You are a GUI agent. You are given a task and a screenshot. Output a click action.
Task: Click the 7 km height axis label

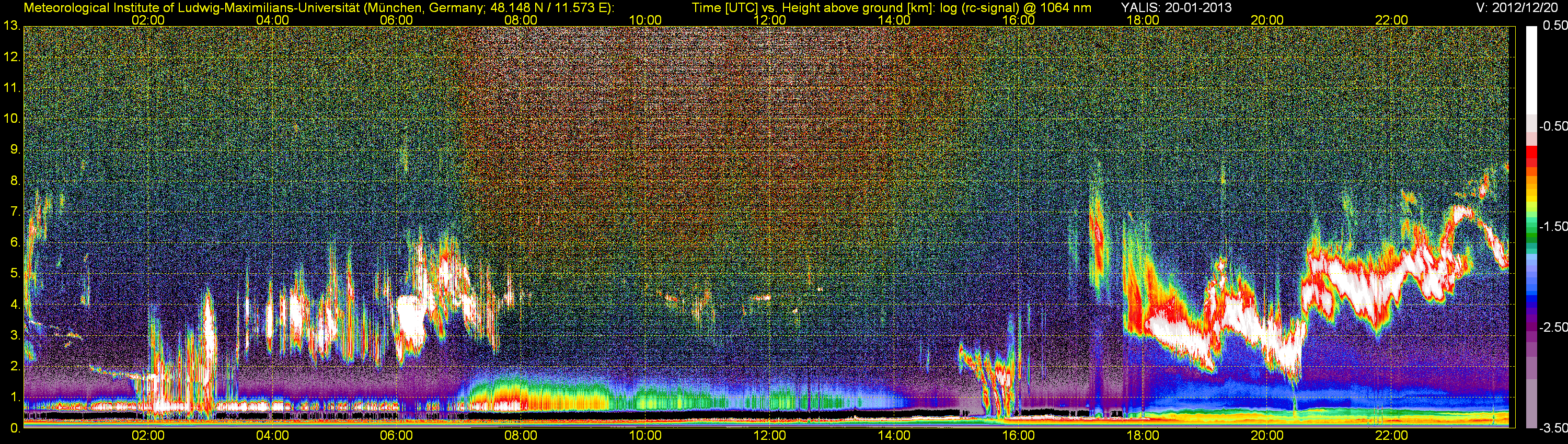pyautogui.click(x=15, y=212)
